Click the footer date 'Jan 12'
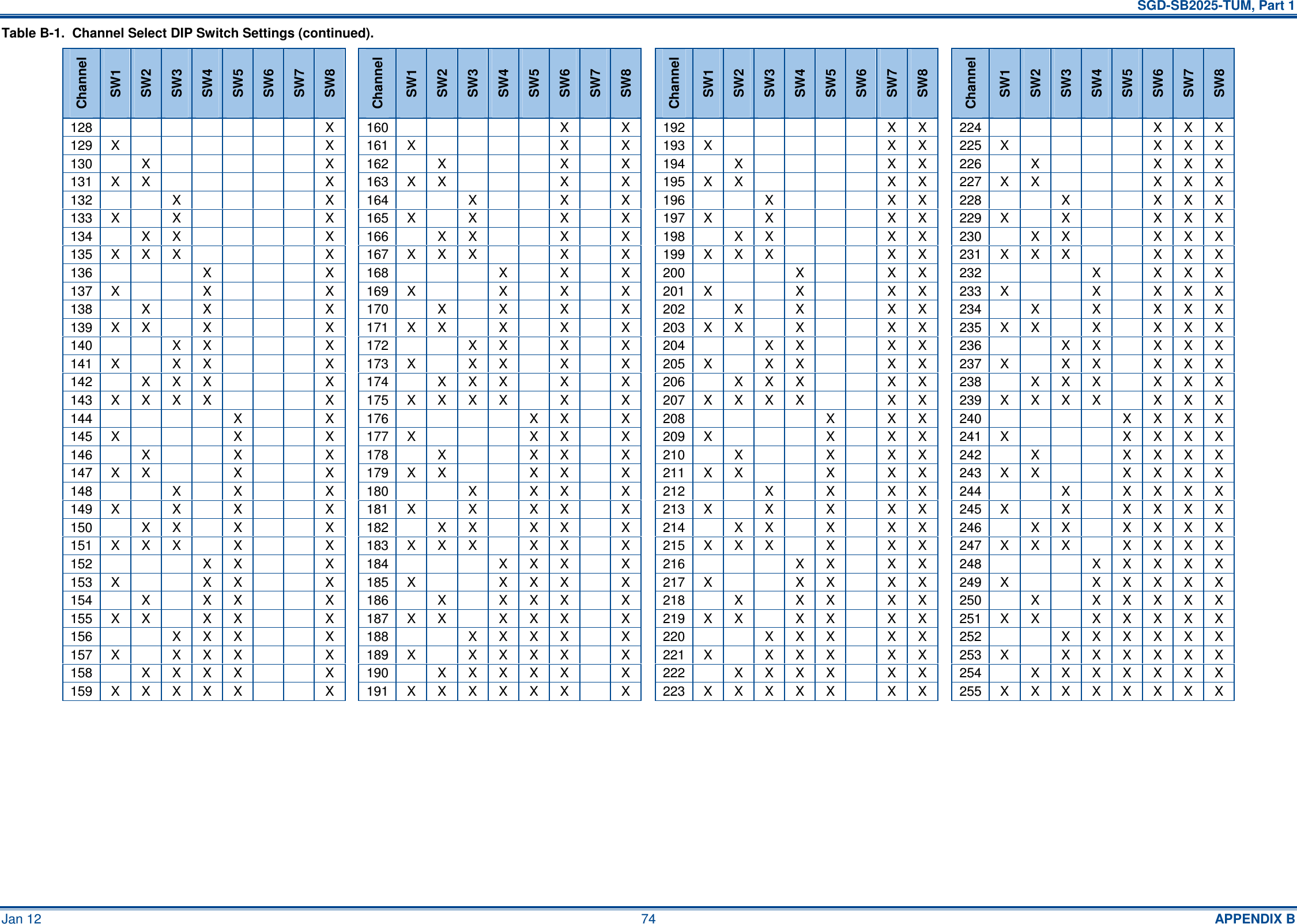The image size is (1297, 924). tap(21, 918)
